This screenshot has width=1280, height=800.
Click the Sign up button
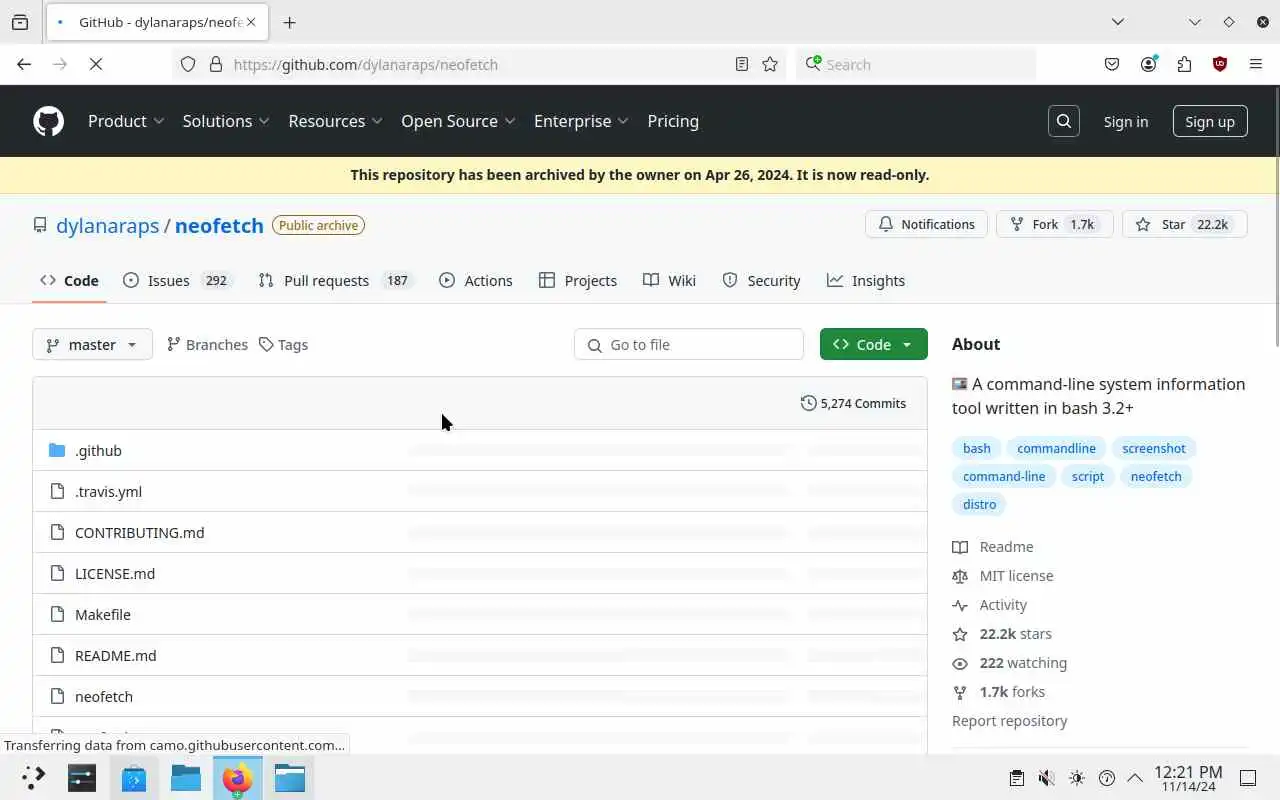click(1210, 121)
